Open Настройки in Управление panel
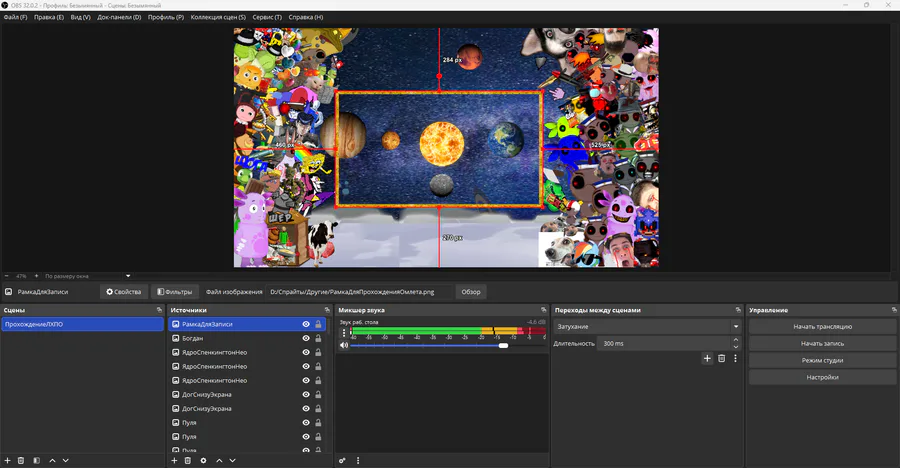900x468 pixels. pyautogui.click(x=822, y=377)
